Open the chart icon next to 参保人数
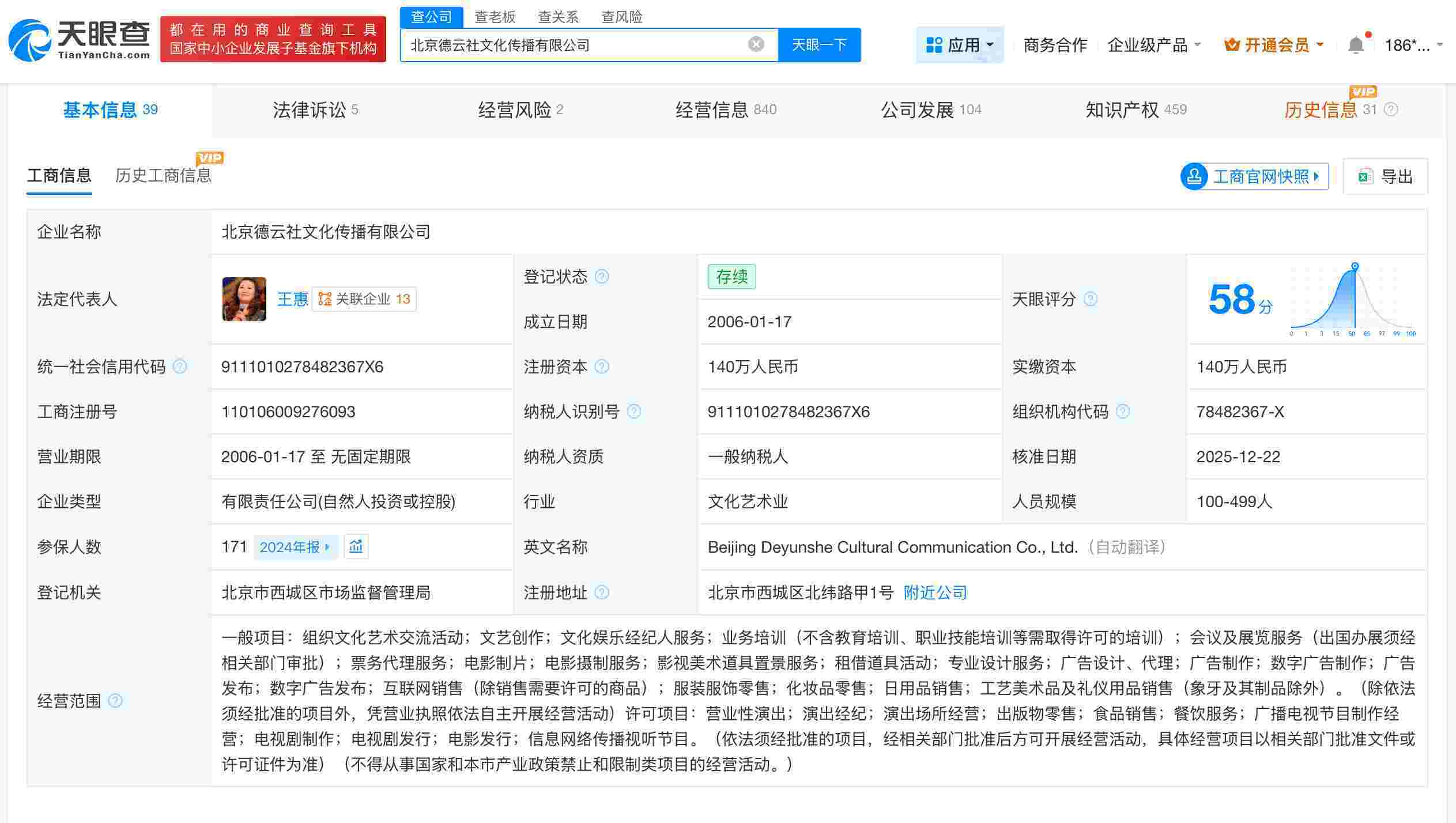 [356, 547]
